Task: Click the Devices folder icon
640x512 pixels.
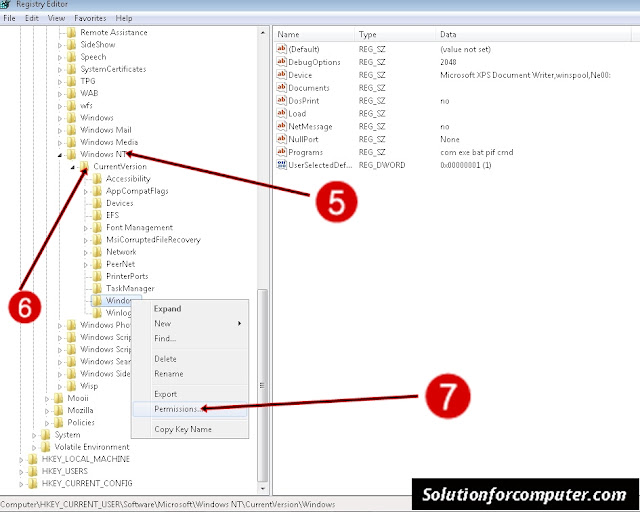Action: tap(97, 203)
